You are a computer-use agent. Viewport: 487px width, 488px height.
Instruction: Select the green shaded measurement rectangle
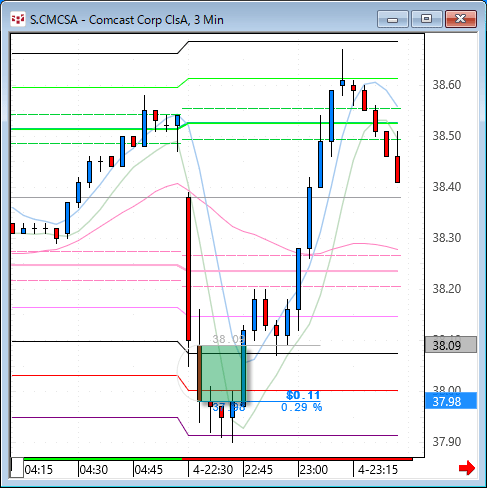point(222,373)
